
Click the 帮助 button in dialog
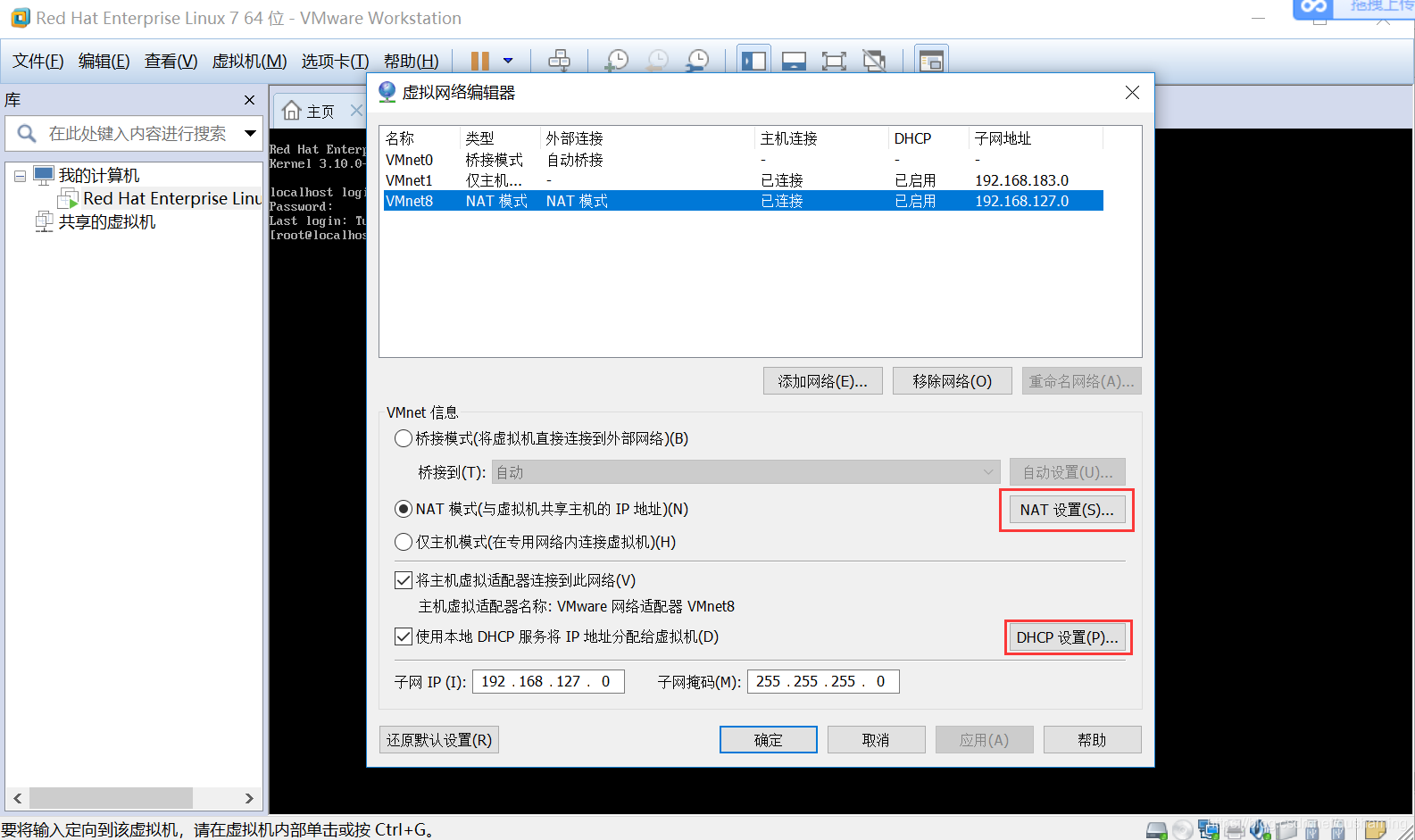(1092, 740)
